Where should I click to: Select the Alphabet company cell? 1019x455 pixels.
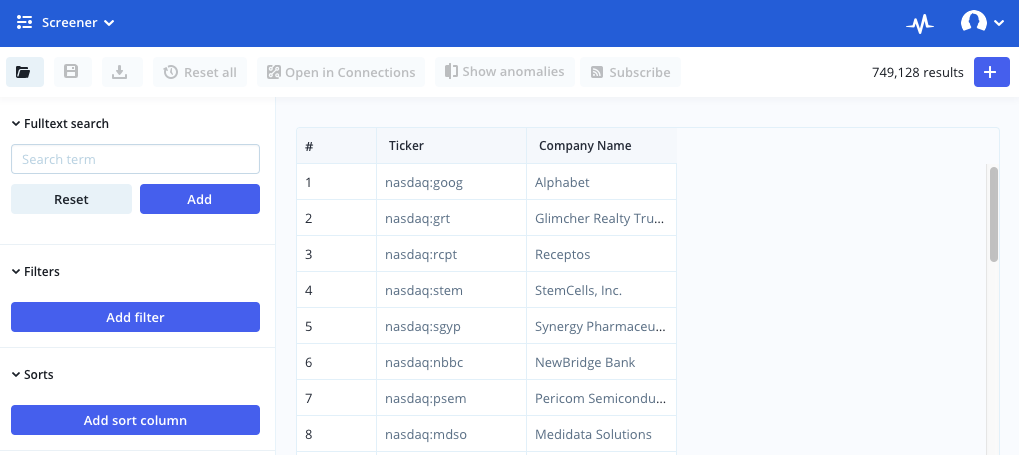click(602, 182)
